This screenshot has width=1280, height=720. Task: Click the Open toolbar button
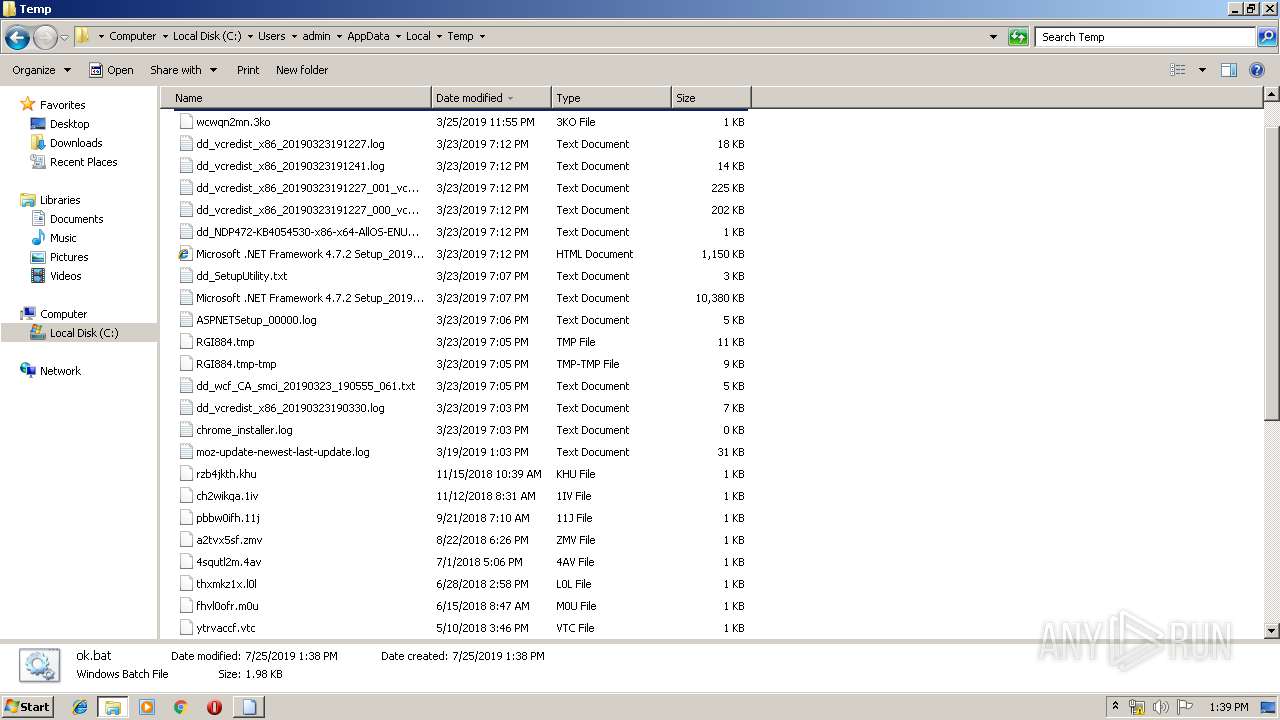point(111,70)
